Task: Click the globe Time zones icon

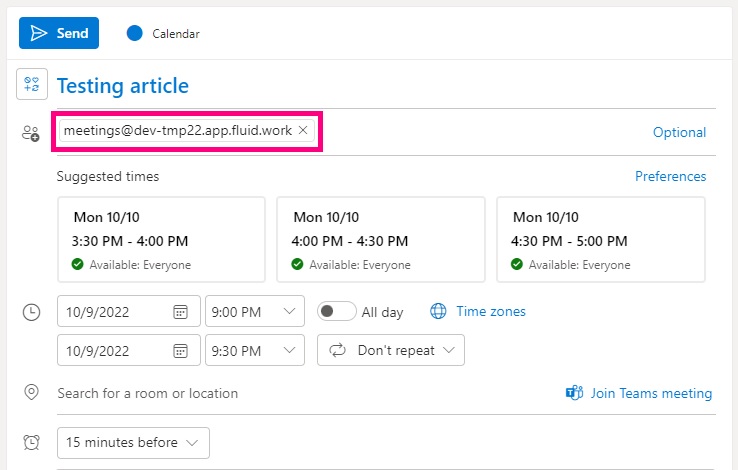Action: tap(438, 311)
